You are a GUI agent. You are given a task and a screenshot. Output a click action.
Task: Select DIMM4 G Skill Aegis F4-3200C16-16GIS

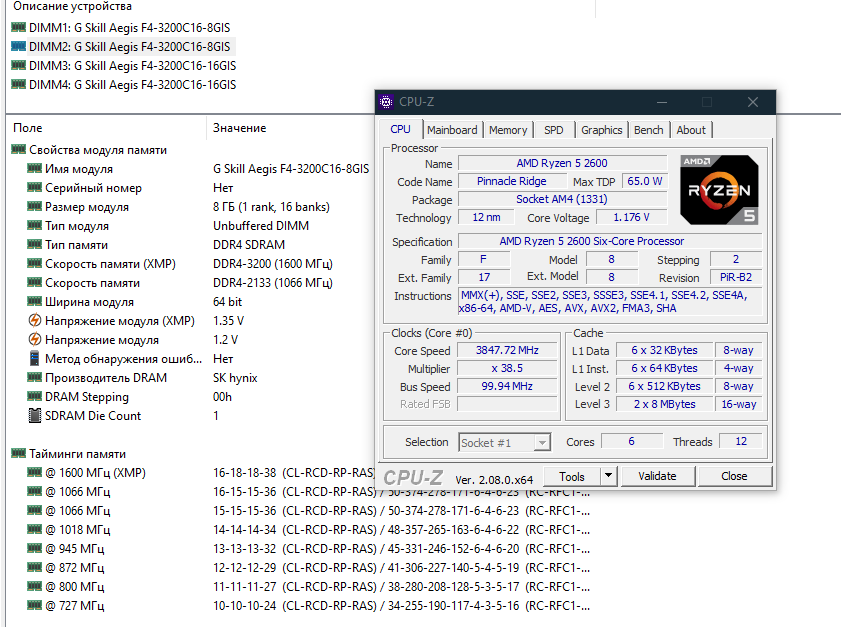click(x=132, y=85)
